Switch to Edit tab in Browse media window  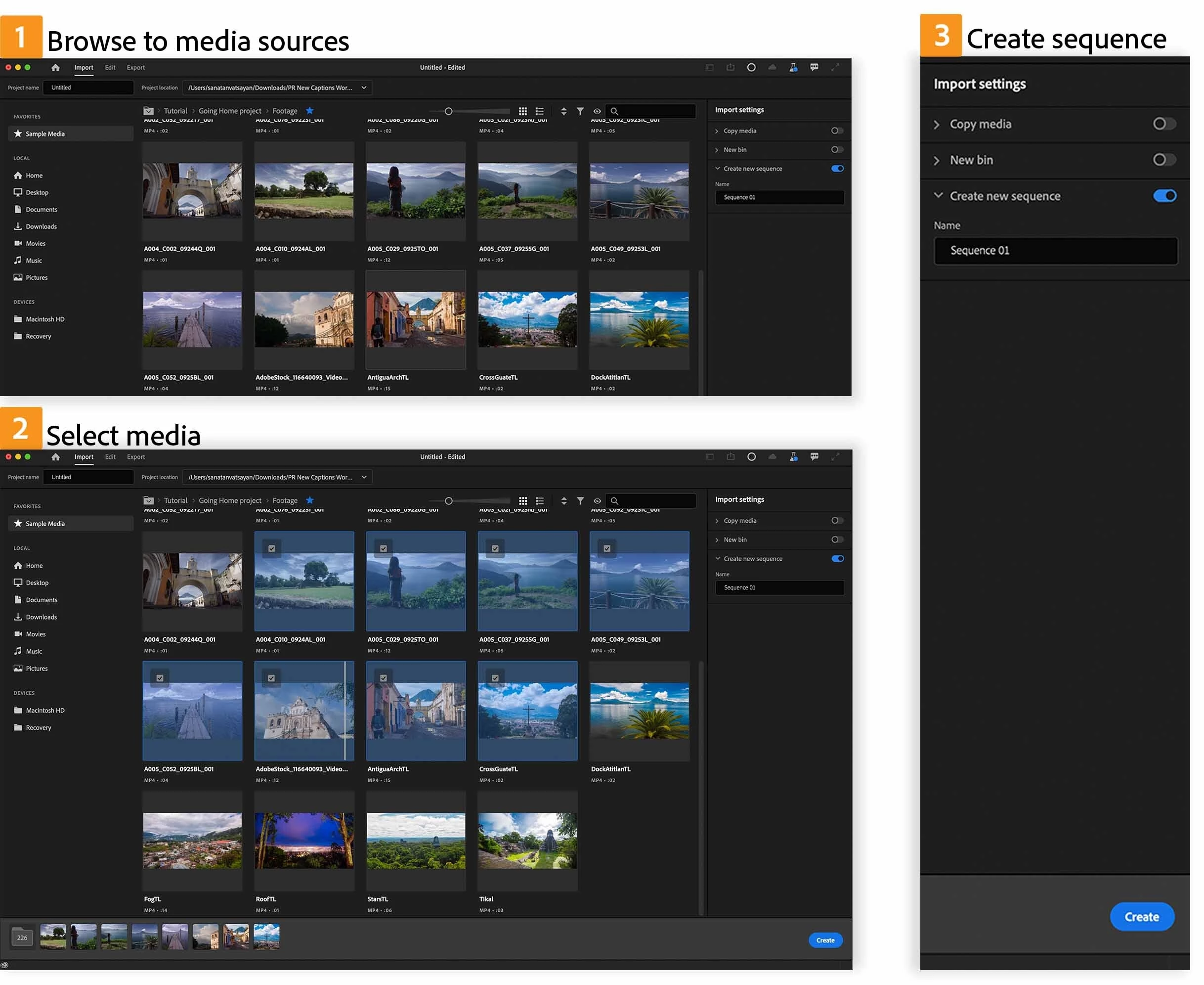[x=110, y=68]
